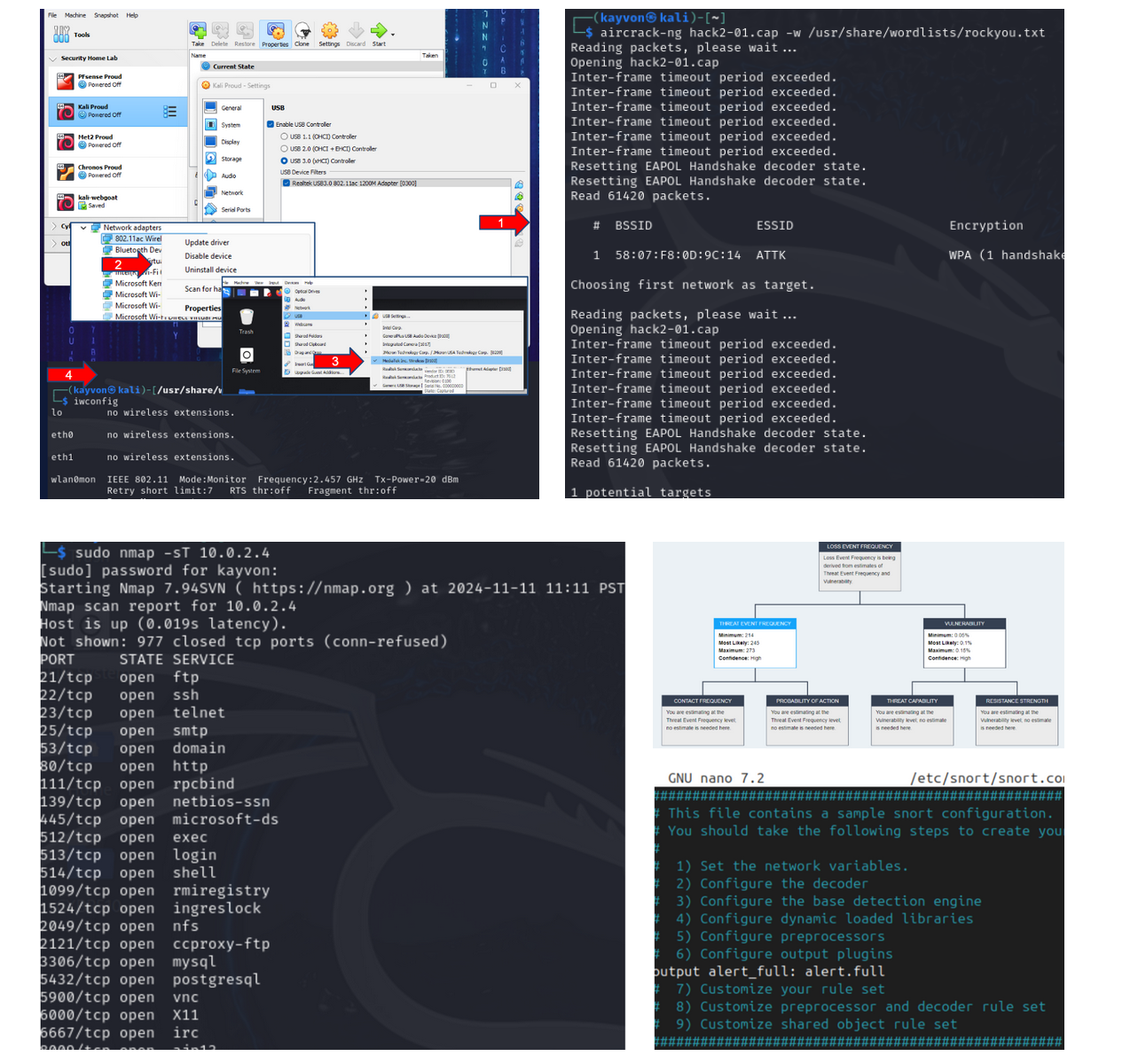Screen dimensions: 1138x1064
Task: Click the Trash desktop icon
Action: 247,317
